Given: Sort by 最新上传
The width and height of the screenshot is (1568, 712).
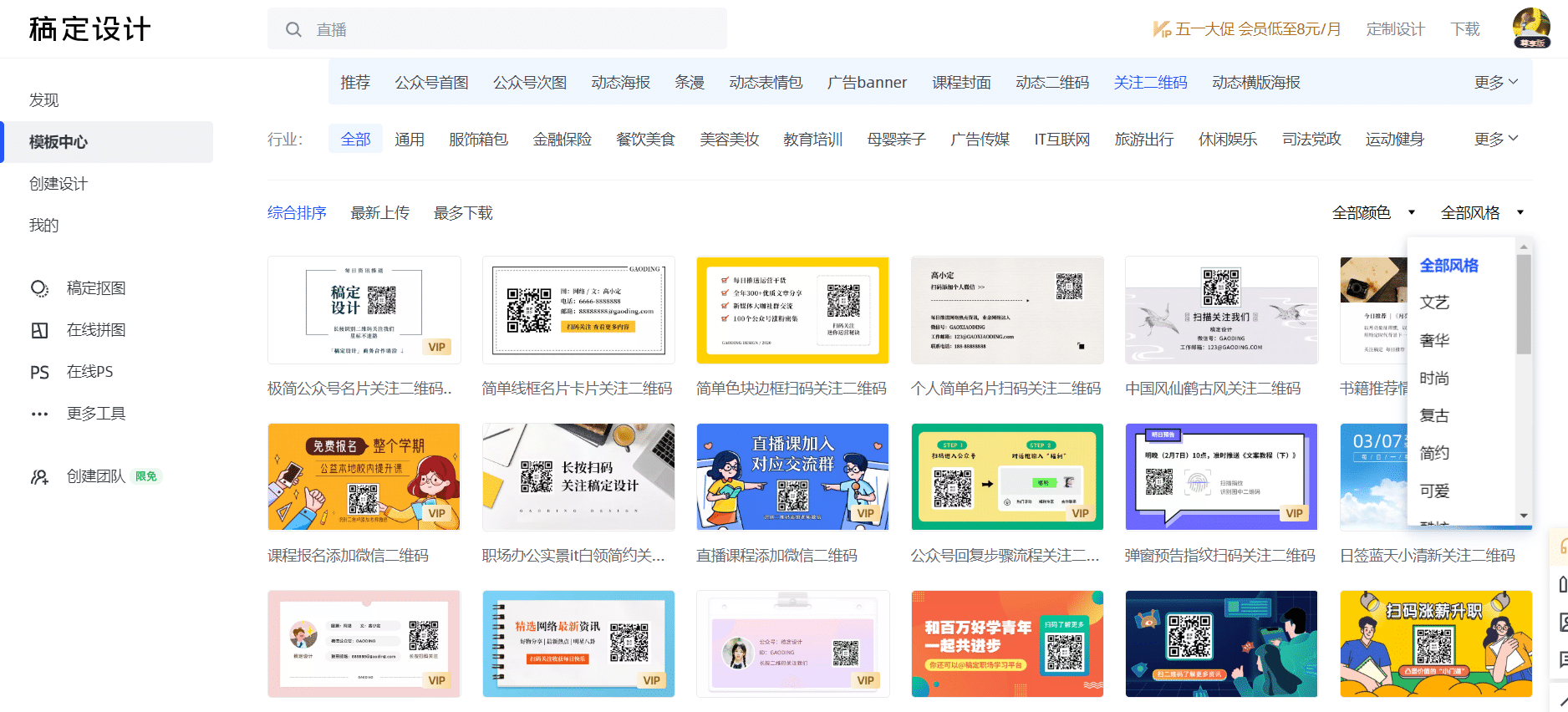Looking at the screenshot, I should pos(379,212).
